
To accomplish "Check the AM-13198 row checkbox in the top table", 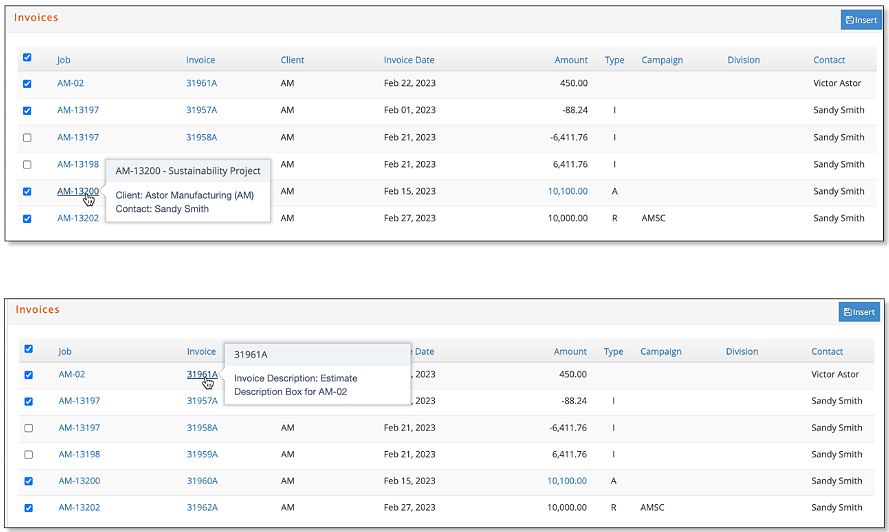I will (x=27, y=165).
